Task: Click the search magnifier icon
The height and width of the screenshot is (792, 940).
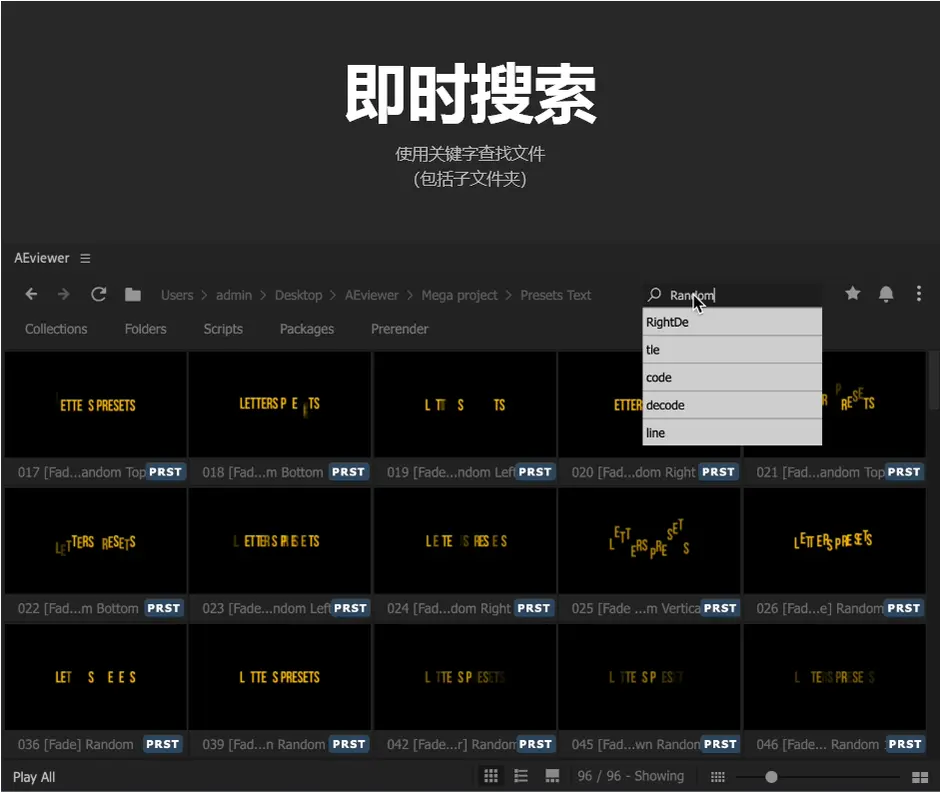Action: [x=655, y=294]
